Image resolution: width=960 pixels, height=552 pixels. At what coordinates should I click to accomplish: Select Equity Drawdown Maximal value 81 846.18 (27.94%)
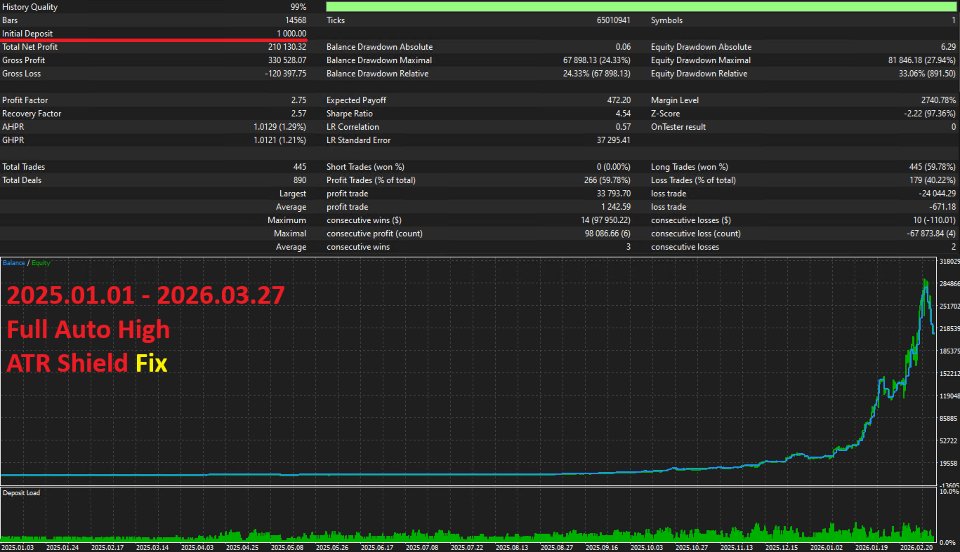[921, 61]
